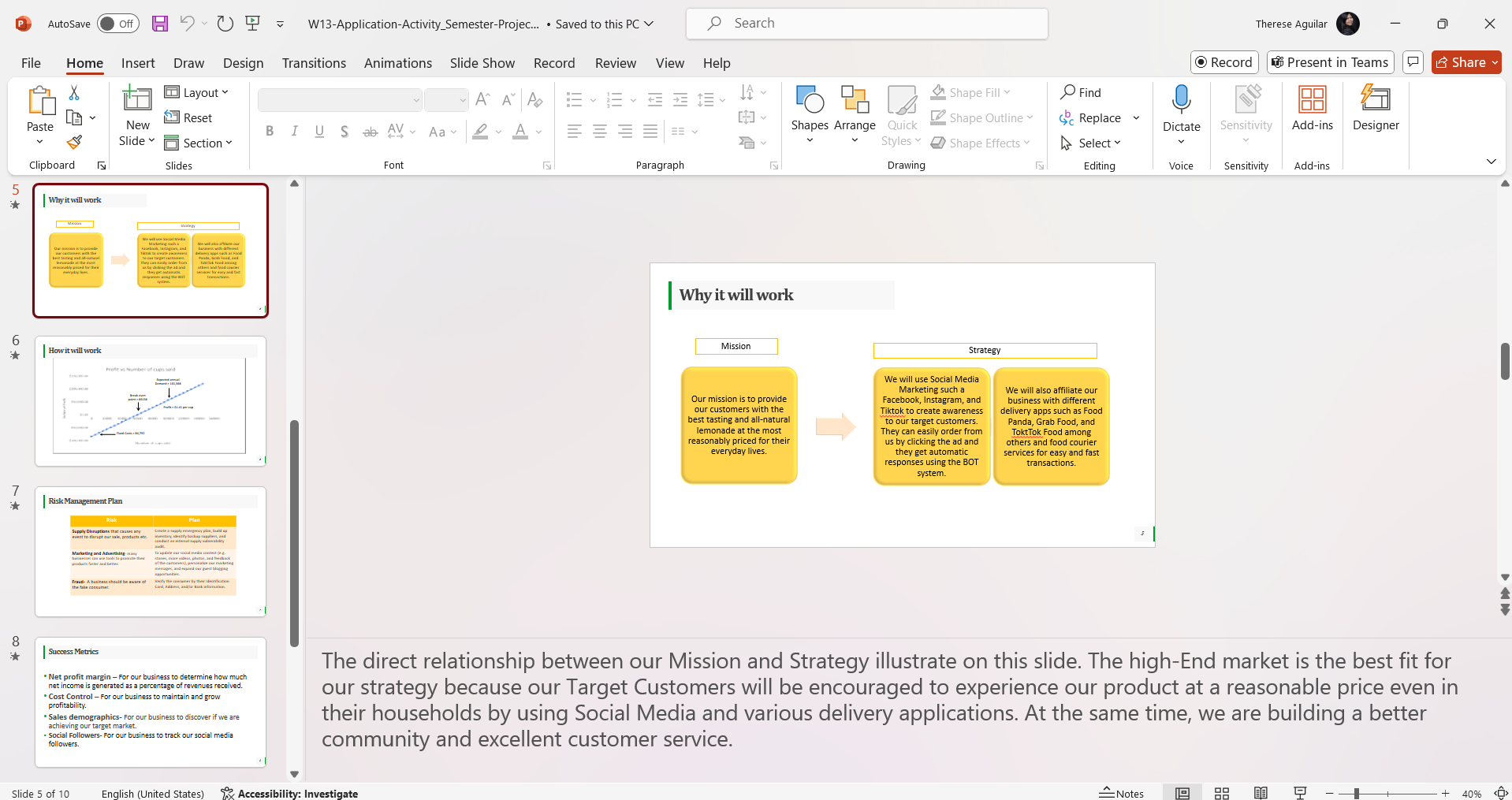The width and height of the screenshot is (1512, 800).
Task: Click the Undo arrow icon
Action: [x=187, y=24]
